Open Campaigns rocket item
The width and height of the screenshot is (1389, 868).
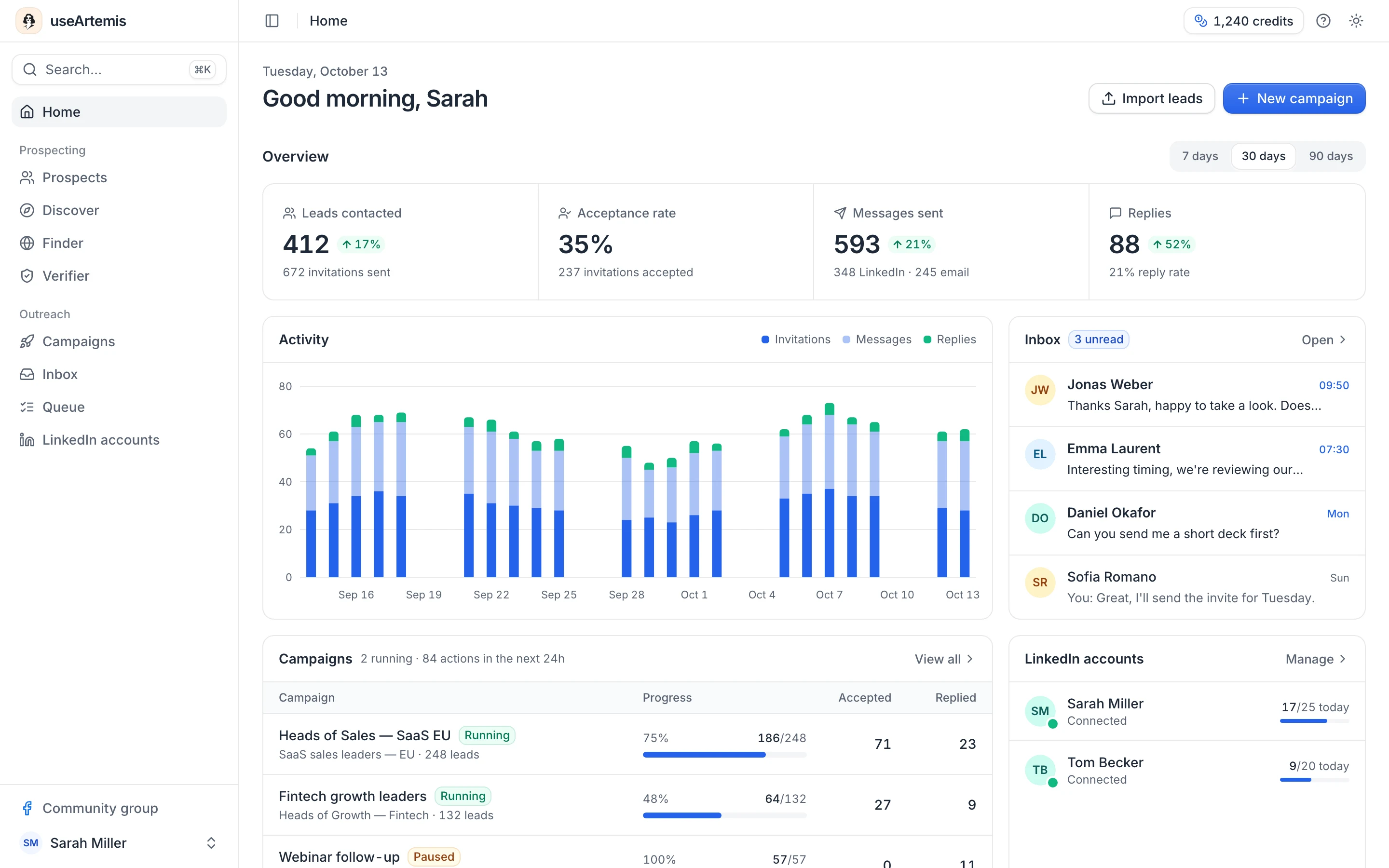pos(119,341)
